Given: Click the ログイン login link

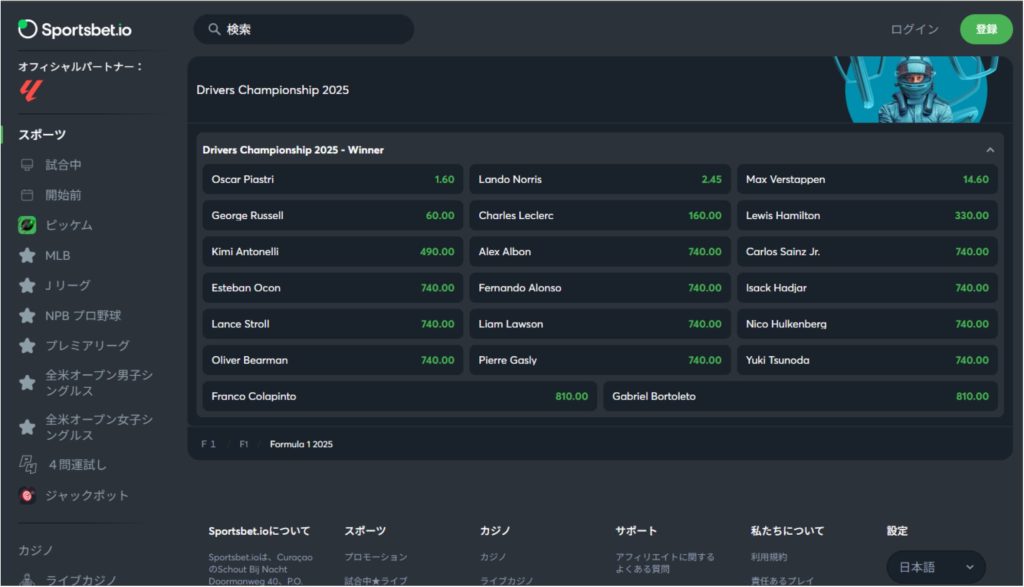Looking at the screenshot, I should point(914,29).
